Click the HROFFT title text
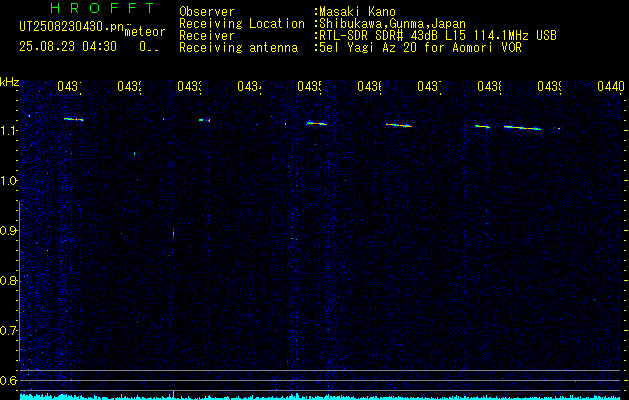Screen dimensions: 629x400 (103, 8)
